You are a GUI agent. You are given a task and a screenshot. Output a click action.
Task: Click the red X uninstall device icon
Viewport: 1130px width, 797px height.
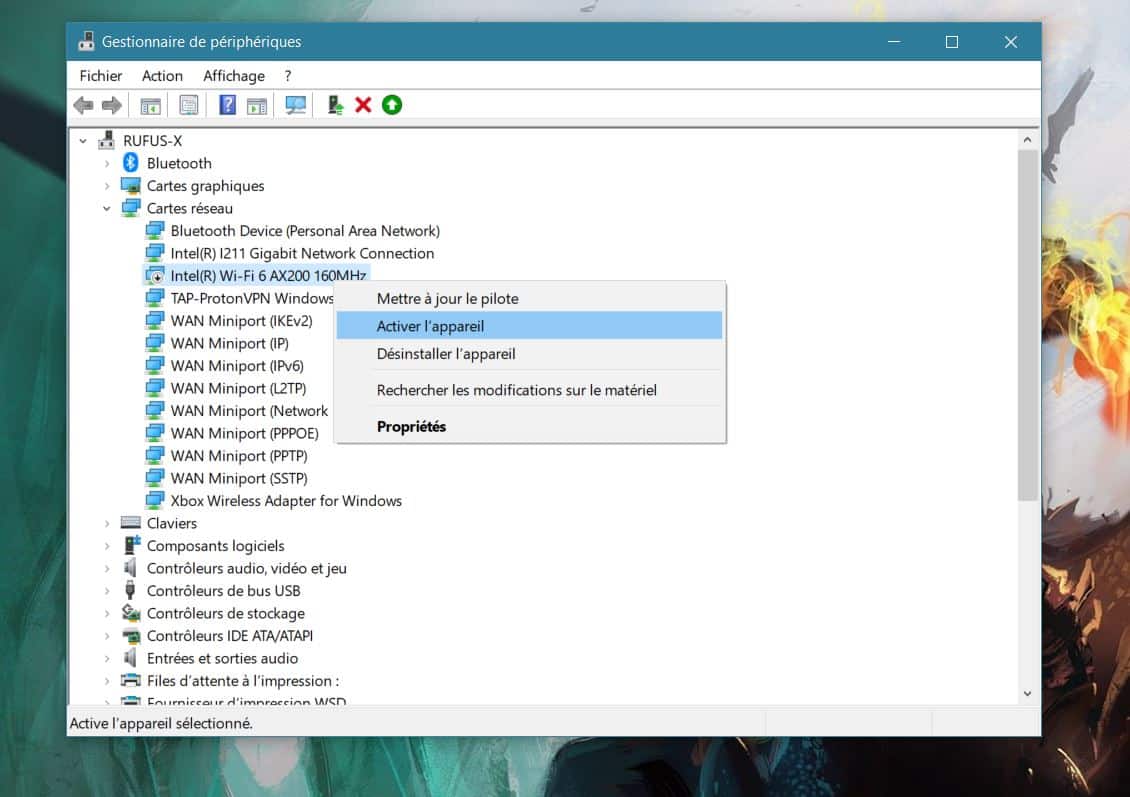click(363, 105)
